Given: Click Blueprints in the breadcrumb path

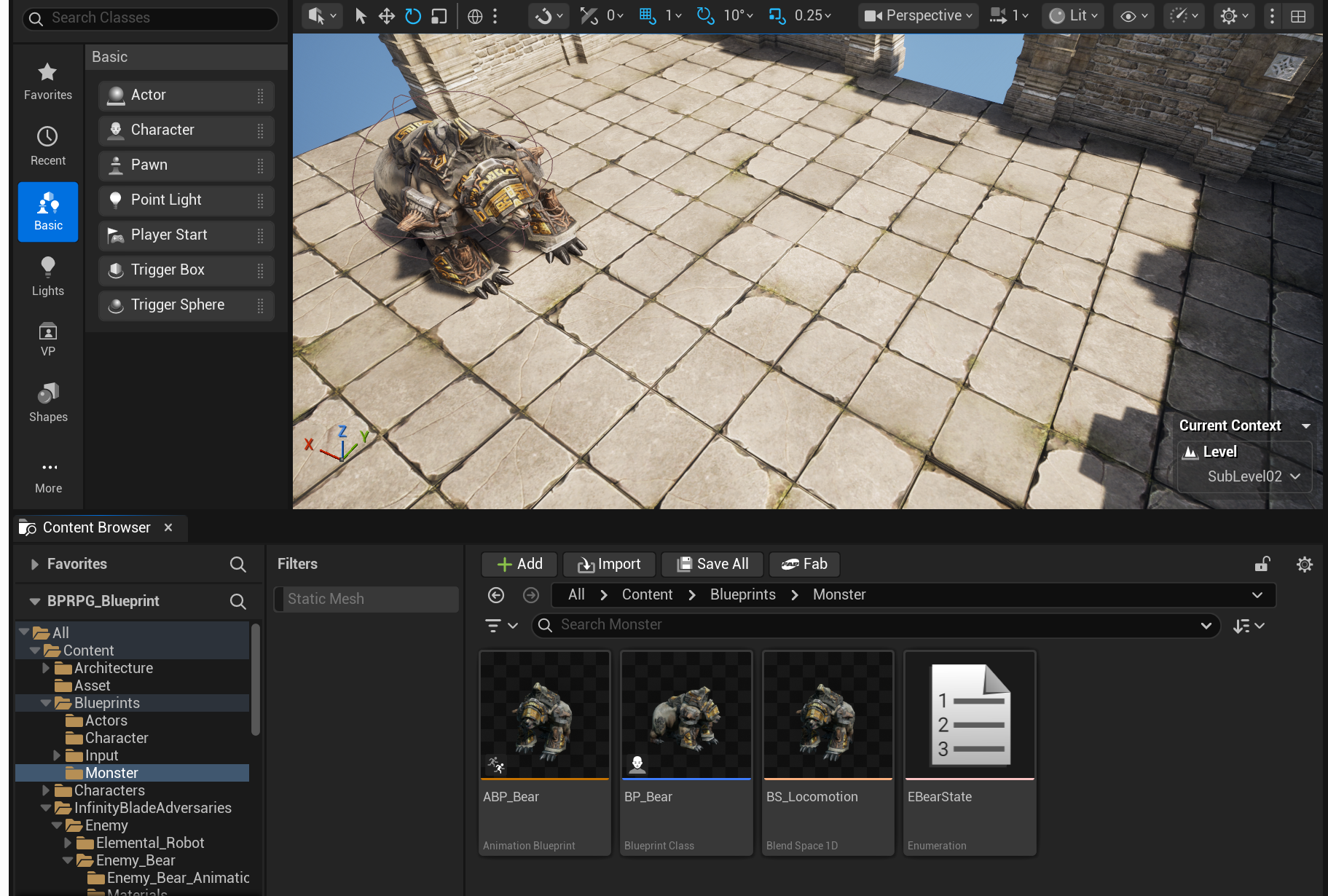Looking at the screenshot, I should click(x=742, y=594).
